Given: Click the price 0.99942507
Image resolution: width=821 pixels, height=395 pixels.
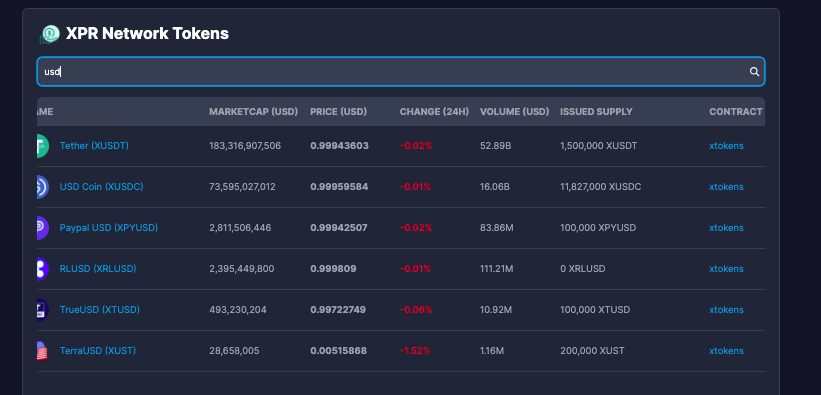Looking at the screenshot, I should pyautogui.click(x=339, y=228).
